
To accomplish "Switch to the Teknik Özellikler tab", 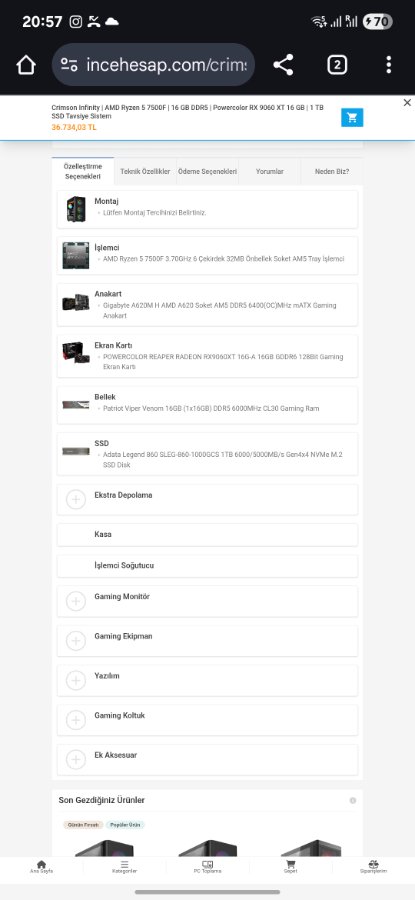I will [145, 172].
